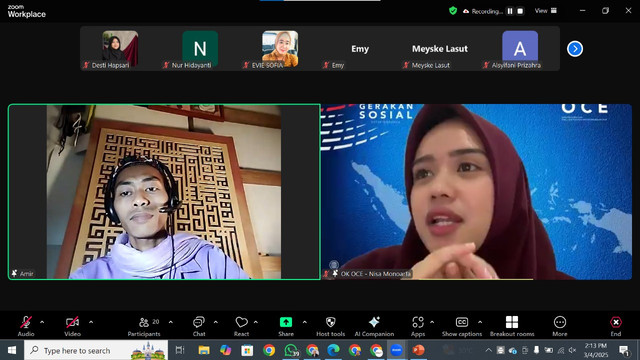Image resolution: width=640 pixels, height=360 pixels.
Task: Open Task View on the taskbar
Action: pyautogui.click(x=180, y=350)
